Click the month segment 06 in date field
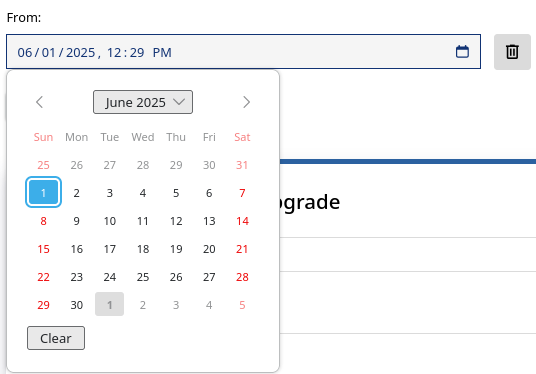The width and height of the screenshot is (536, 374). pos(25,53)
